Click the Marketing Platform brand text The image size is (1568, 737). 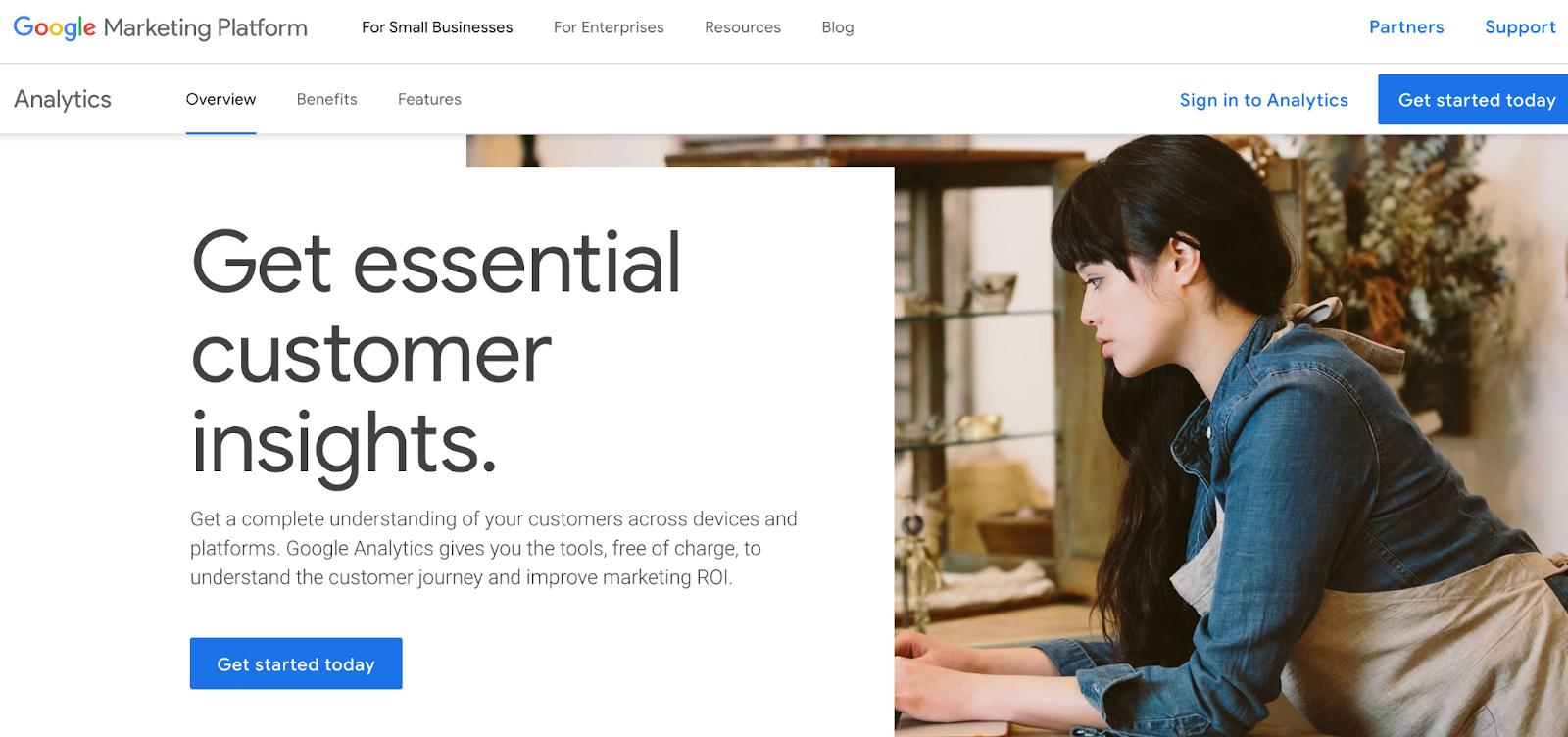(x=206, y=27)
